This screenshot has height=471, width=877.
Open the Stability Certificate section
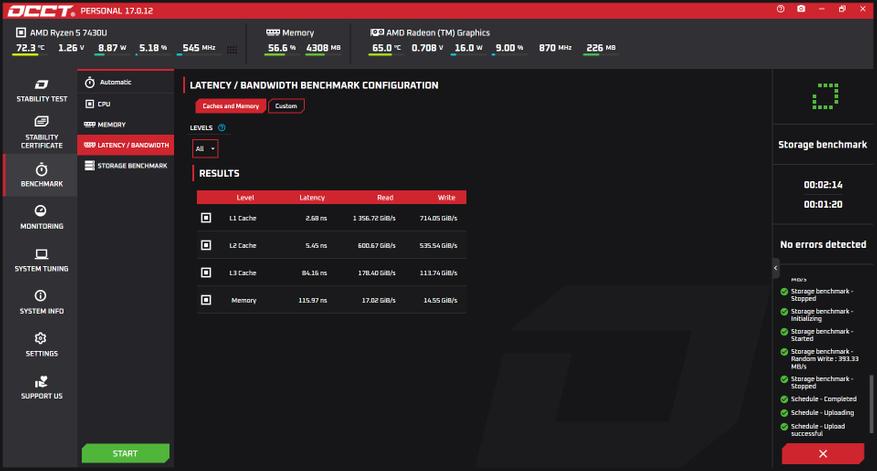pos(41,132)
